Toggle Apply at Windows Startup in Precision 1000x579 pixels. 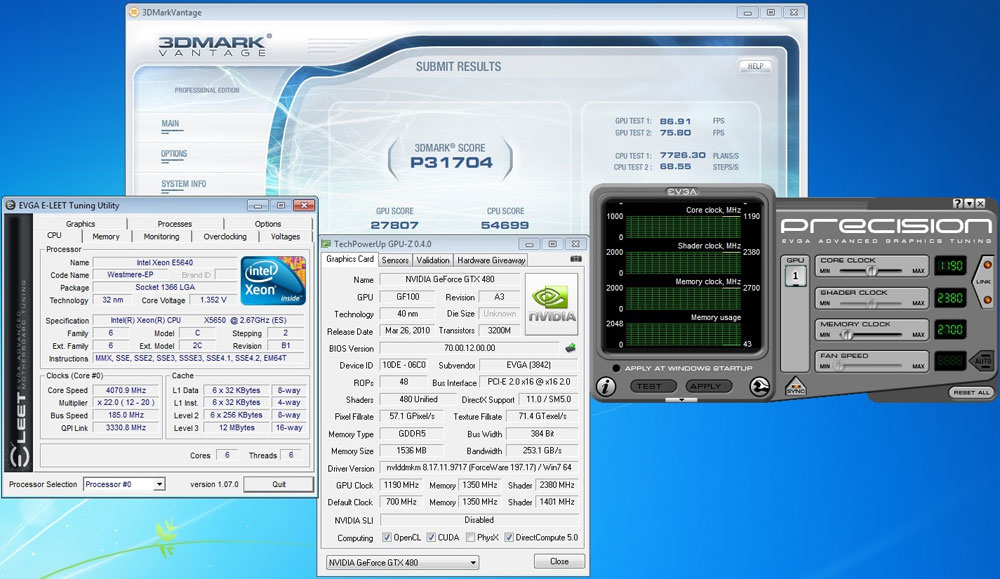tap(617, 368)
